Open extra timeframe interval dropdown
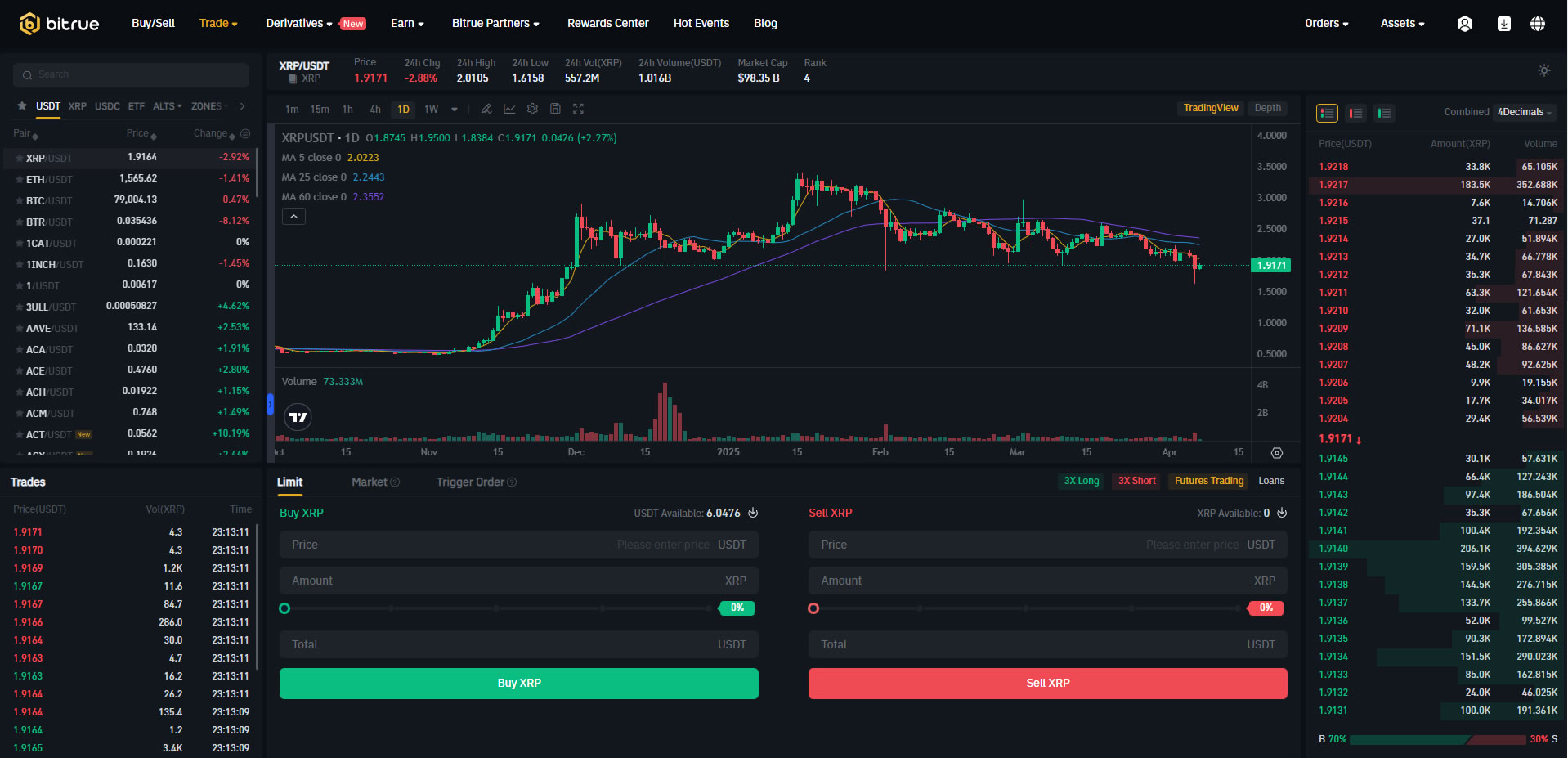 455,108
